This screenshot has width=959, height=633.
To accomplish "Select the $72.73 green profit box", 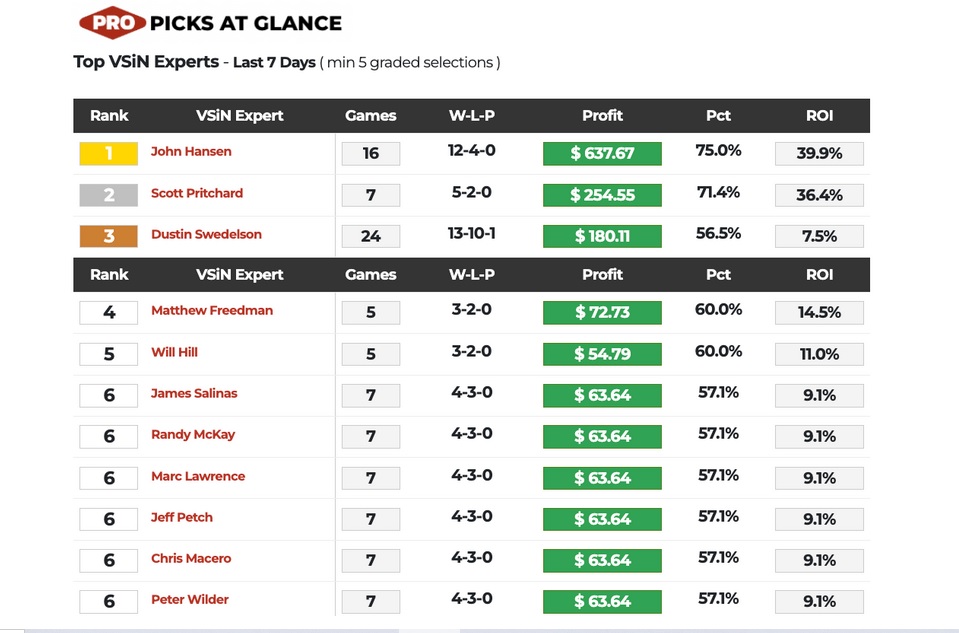I will point(602,312).
